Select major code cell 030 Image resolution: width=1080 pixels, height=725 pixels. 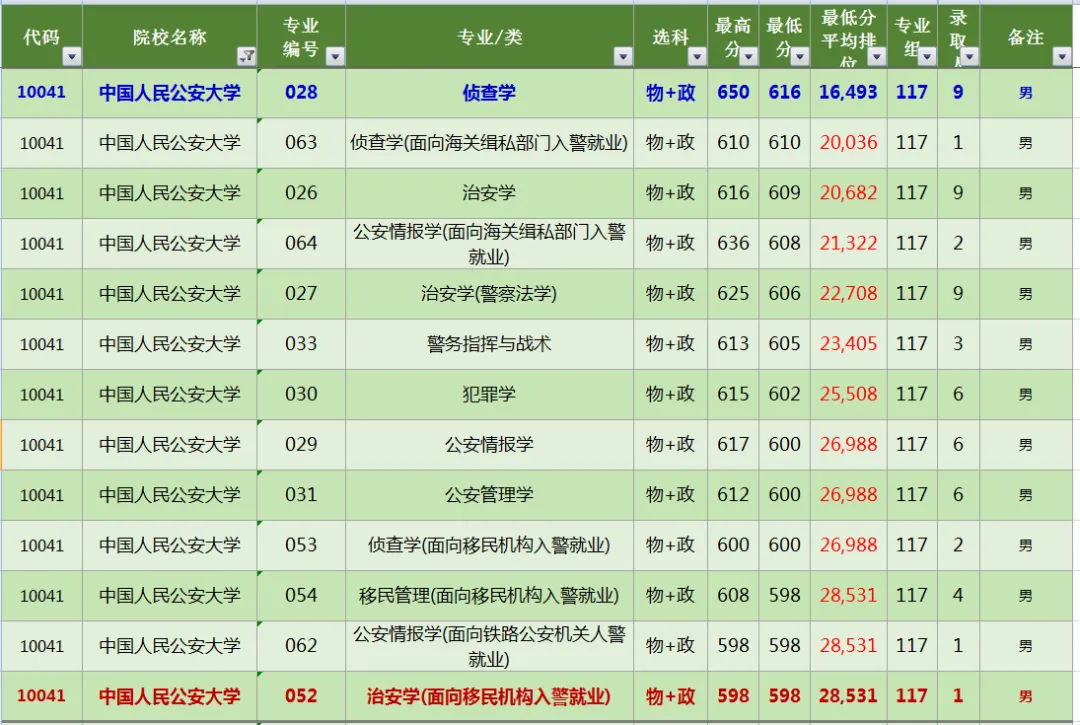pos(301,394)
